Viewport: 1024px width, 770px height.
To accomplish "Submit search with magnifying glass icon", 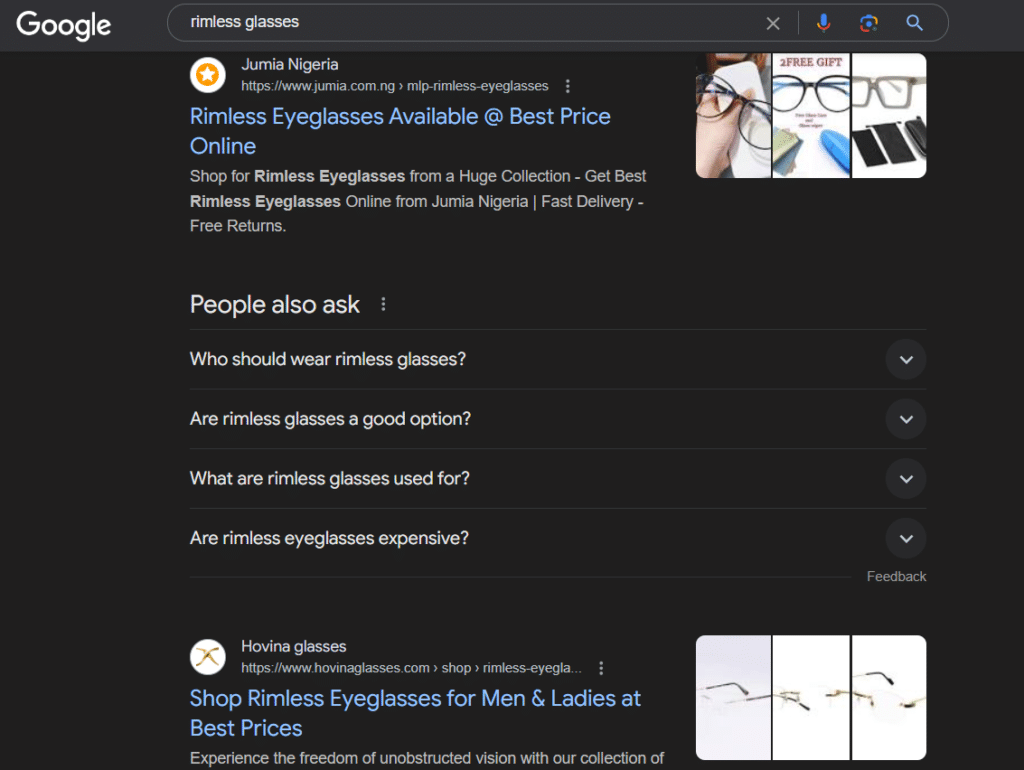I will coord(914,23).
